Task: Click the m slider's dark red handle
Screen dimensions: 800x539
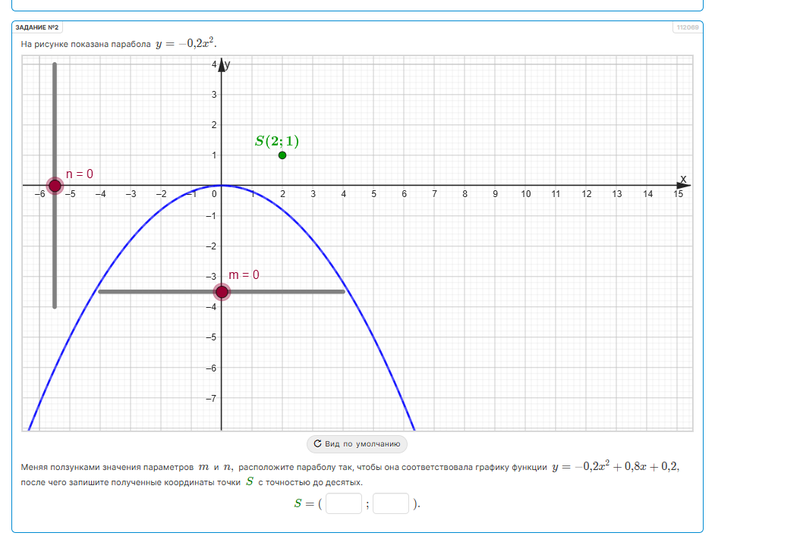Action: [222, 292]
